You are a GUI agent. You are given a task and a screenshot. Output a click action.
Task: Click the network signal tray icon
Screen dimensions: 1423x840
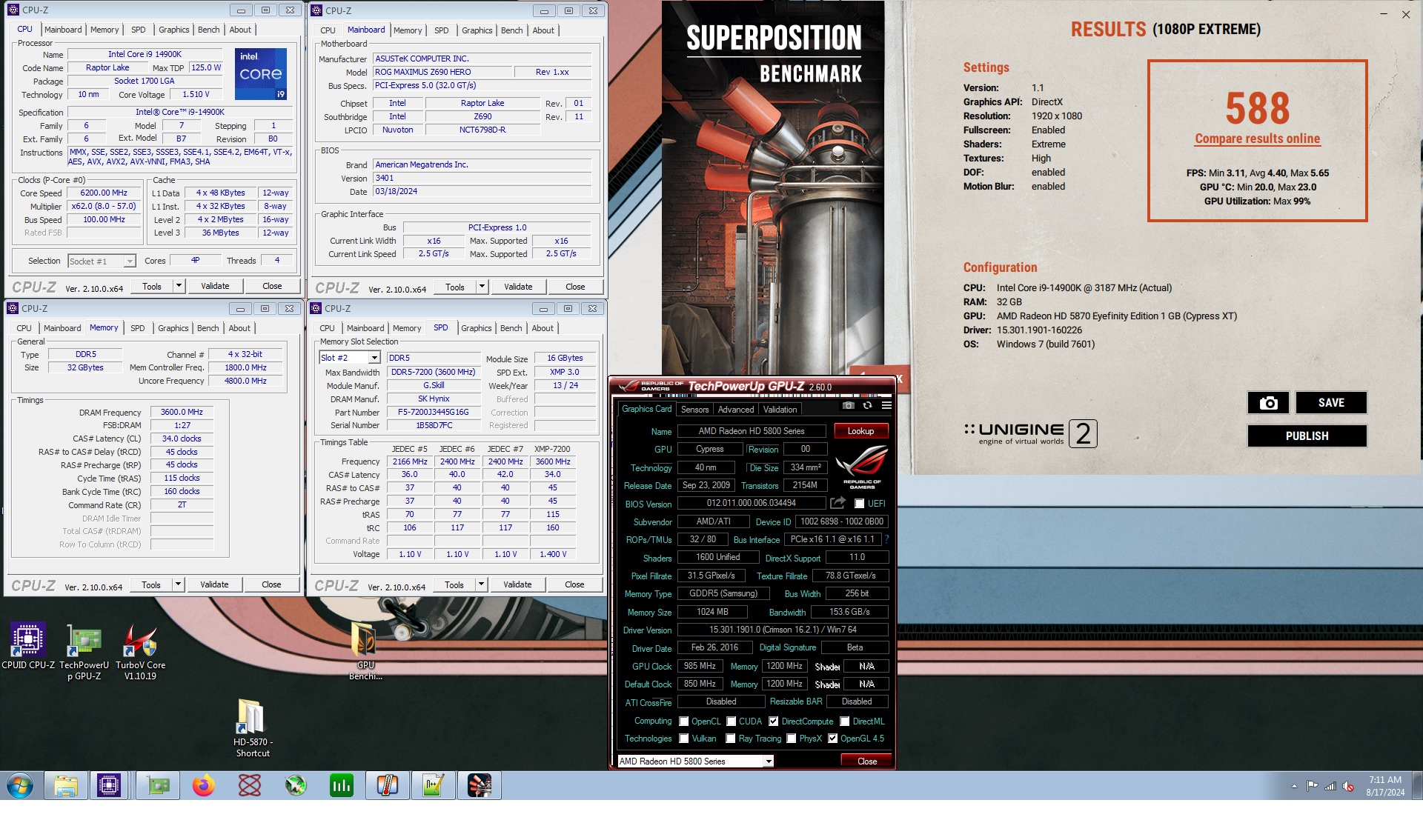(x=1330, y=786)
